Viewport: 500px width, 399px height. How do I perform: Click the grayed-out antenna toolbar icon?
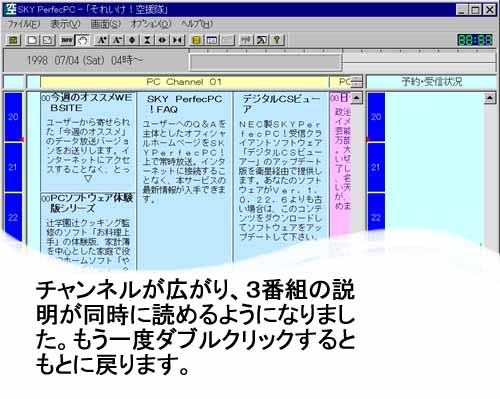pos(246,40)
